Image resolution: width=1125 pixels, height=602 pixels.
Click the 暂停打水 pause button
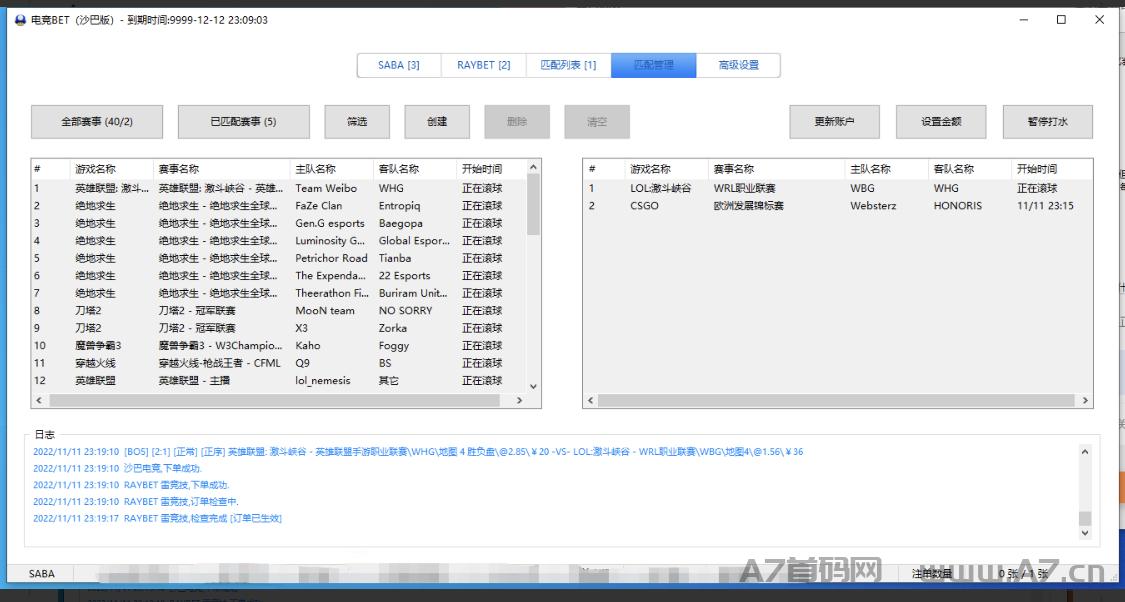click(x=1047, y=122)
